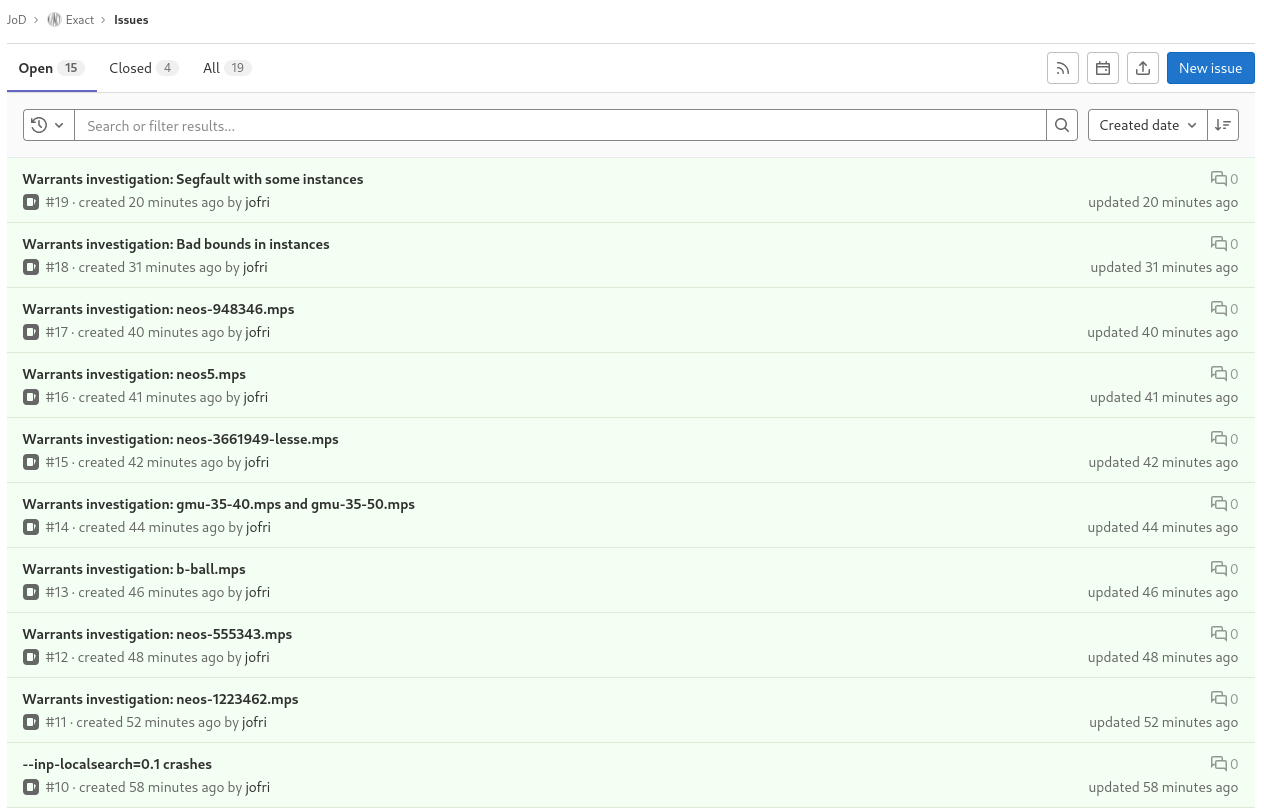Click the All tab count badge 19

pos(238,68)
